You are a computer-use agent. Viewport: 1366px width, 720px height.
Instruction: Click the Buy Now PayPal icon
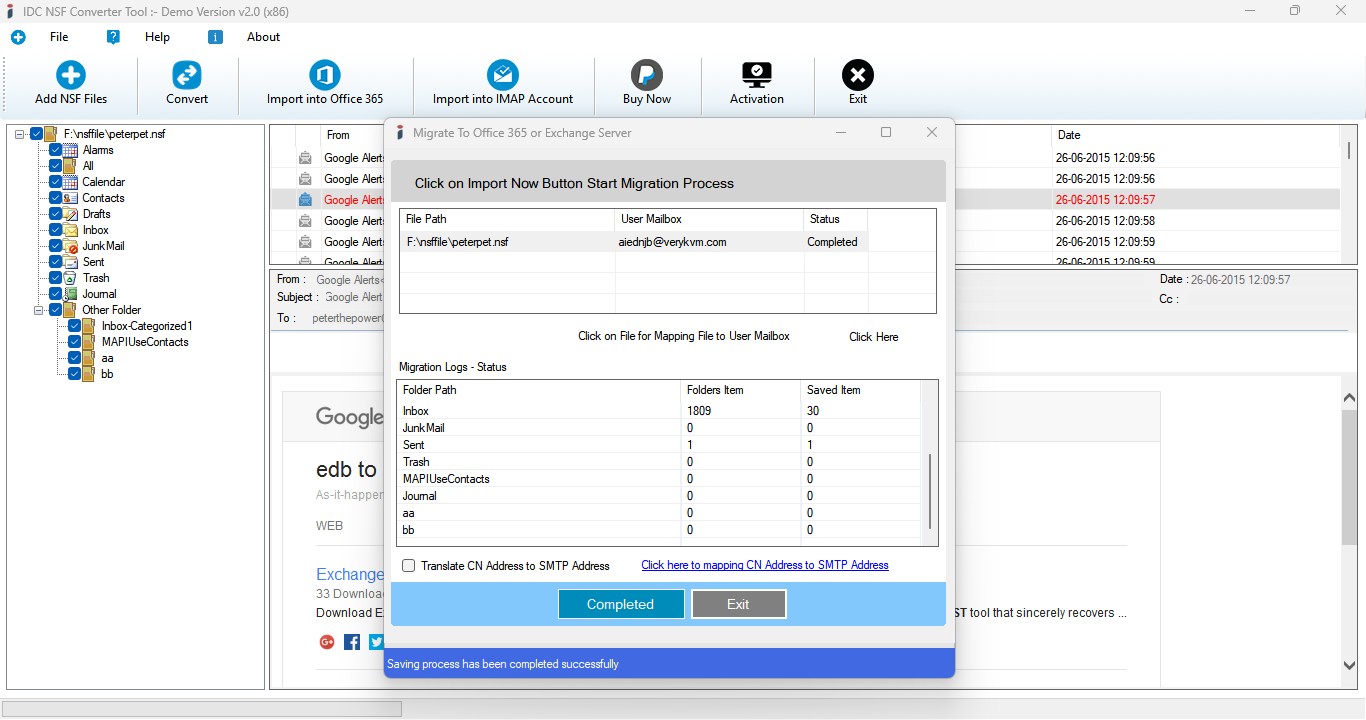[647, 75]
